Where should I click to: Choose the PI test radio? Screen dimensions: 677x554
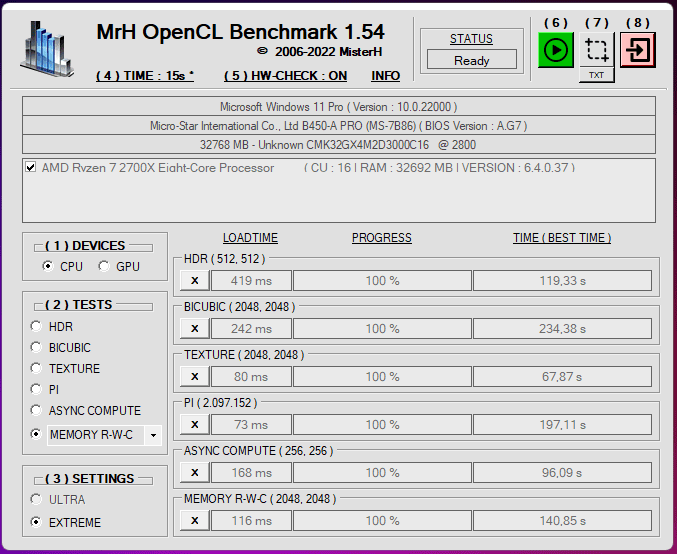(36, 389)
